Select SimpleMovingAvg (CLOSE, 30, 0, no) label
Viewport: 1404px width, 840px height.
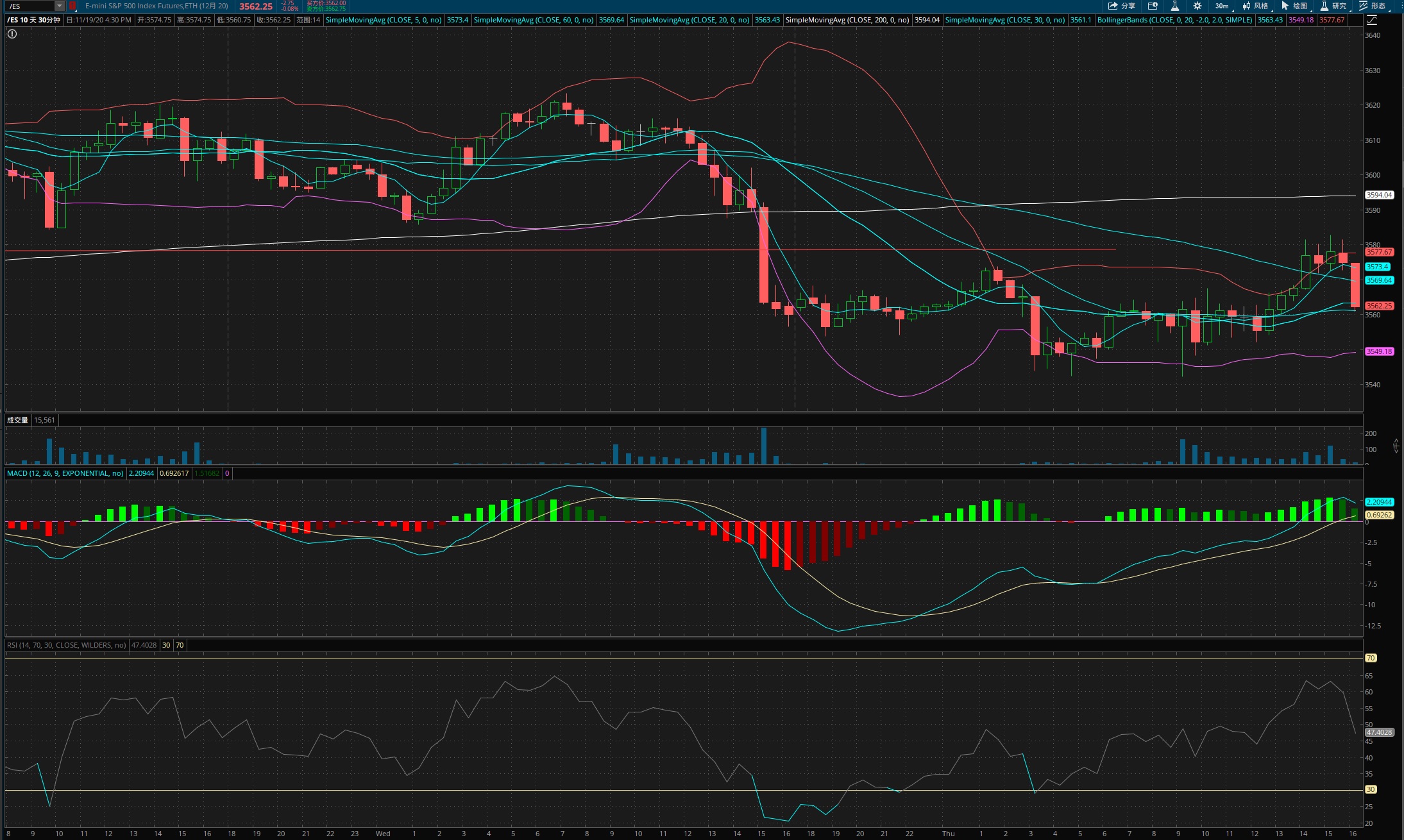[x=1005, y=20]
